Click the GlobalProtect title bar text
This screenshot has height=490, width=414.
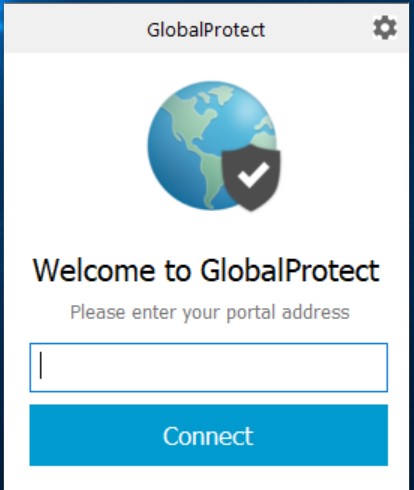tap(206, 30)
